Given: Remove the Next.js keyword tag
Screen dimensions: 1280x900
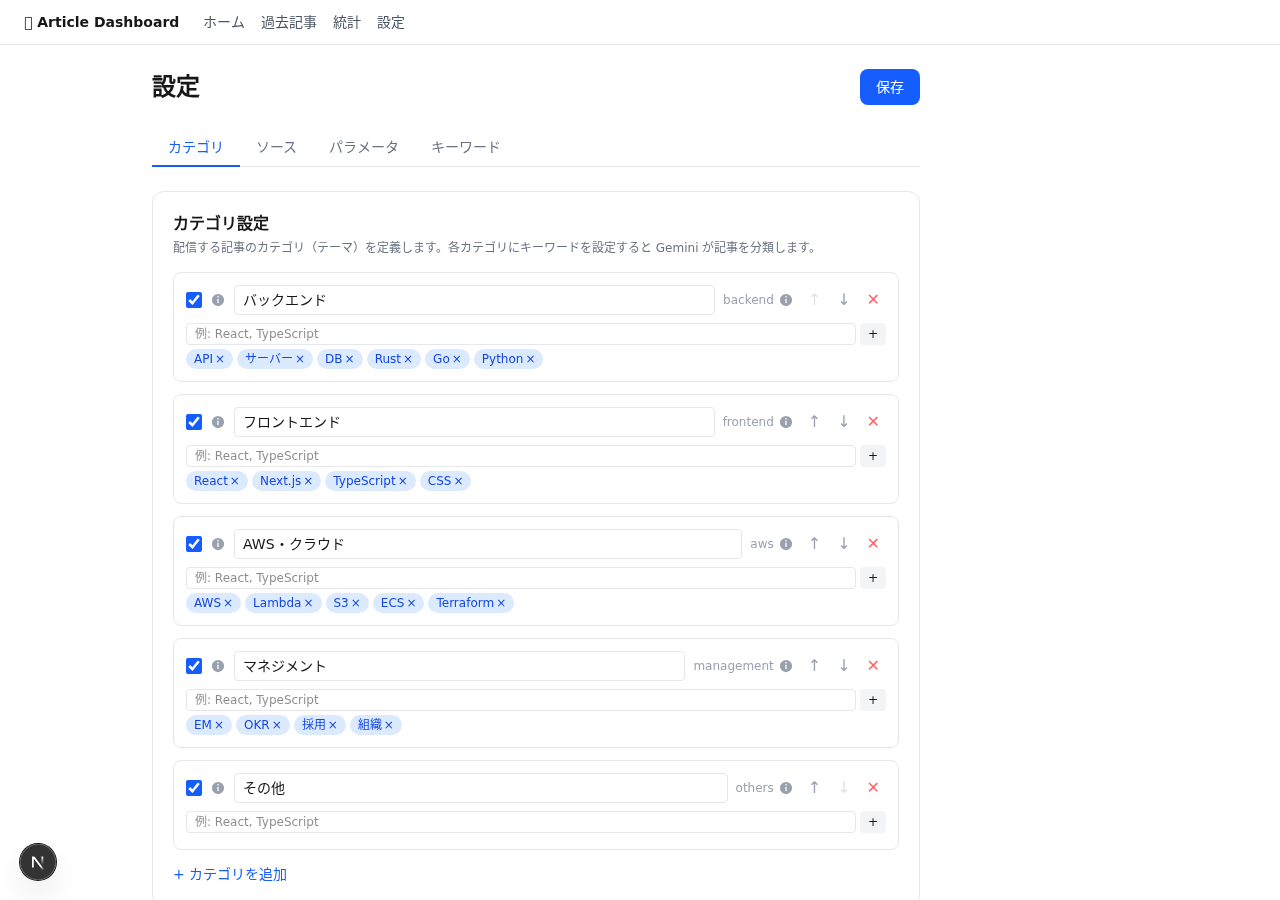Looking at the screenshot, I should click(x=308, y=481).
